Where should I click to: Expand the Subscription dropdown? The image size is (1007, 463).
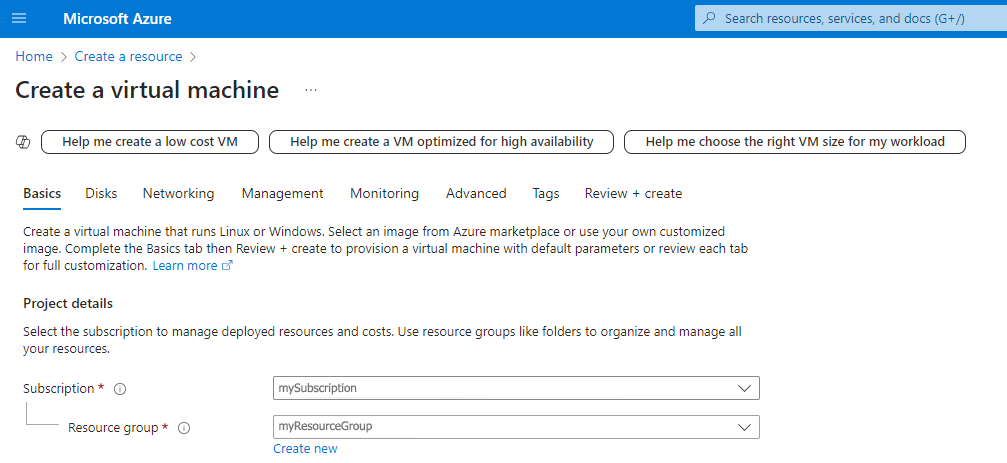click(743, 388)
